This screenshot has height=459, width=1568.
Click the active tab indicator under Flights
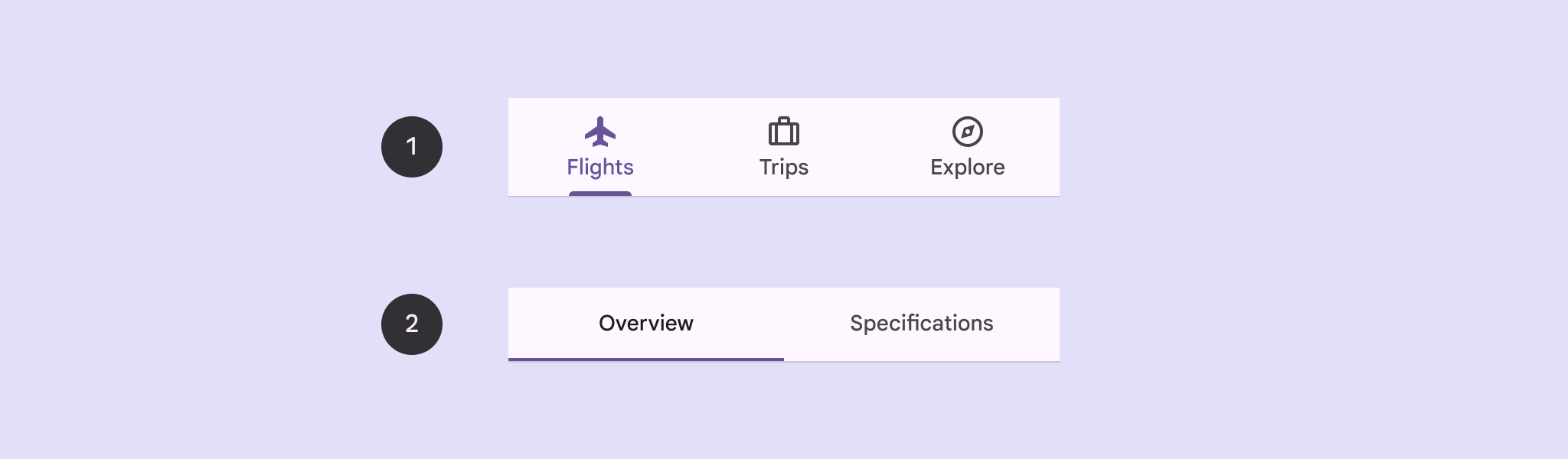[600, 194]
